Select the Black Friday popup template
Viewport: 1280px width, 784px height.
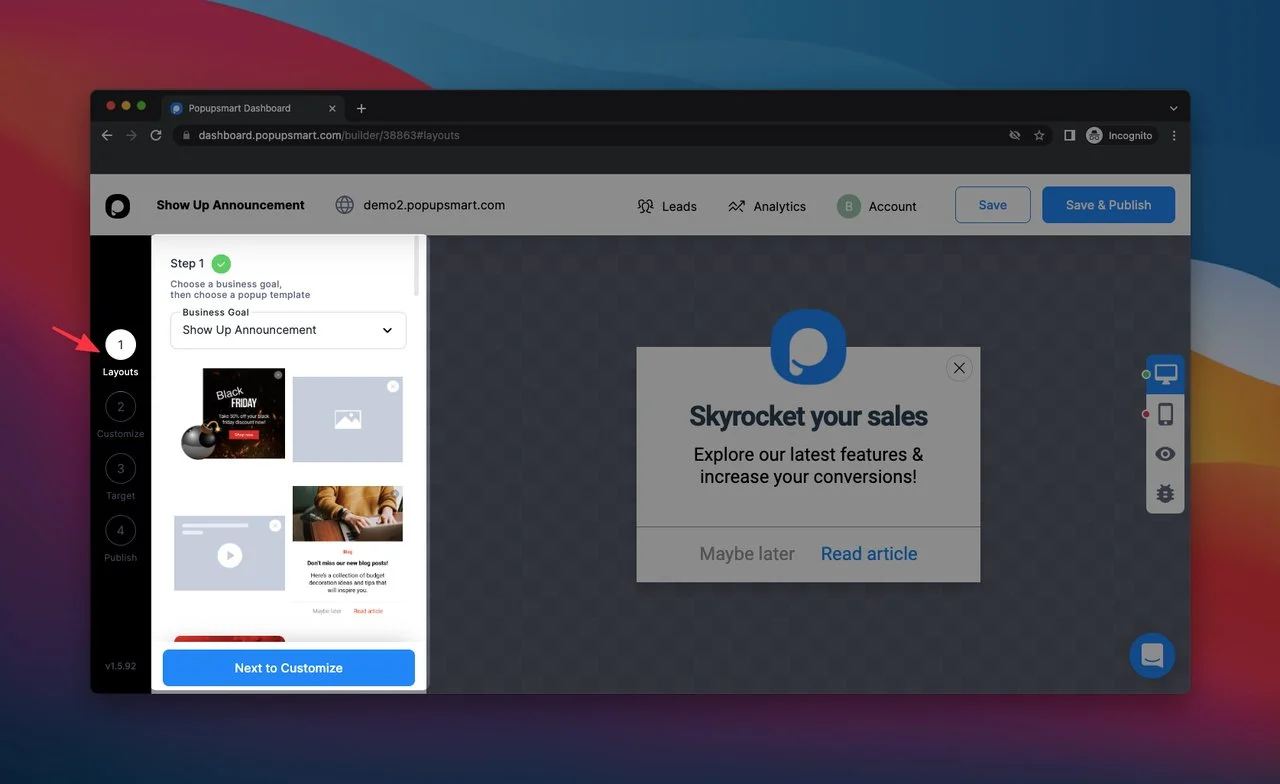(x=238, y=413)
